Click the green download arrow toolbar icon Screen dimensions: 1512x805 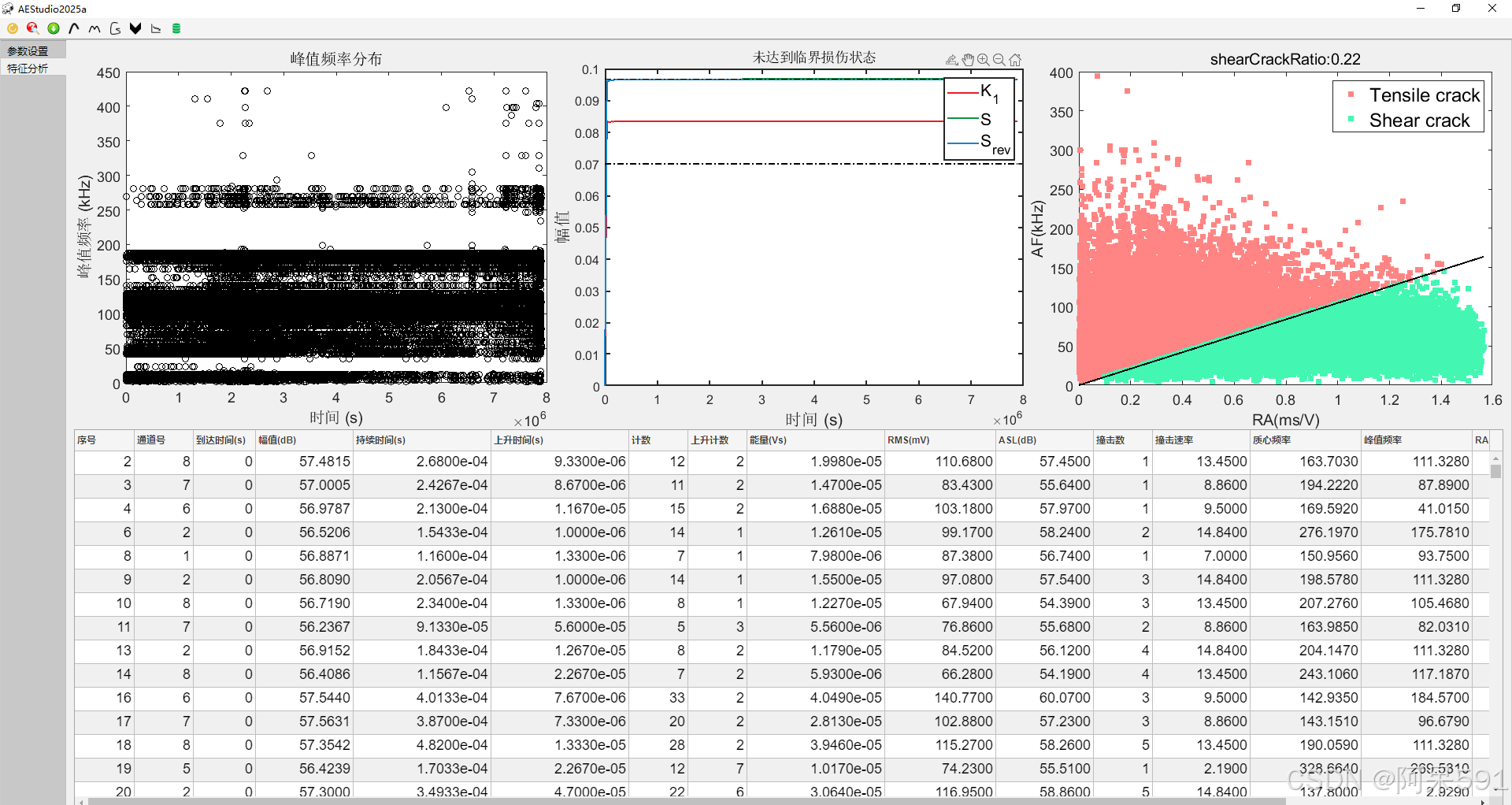click(x=54, y=28)
